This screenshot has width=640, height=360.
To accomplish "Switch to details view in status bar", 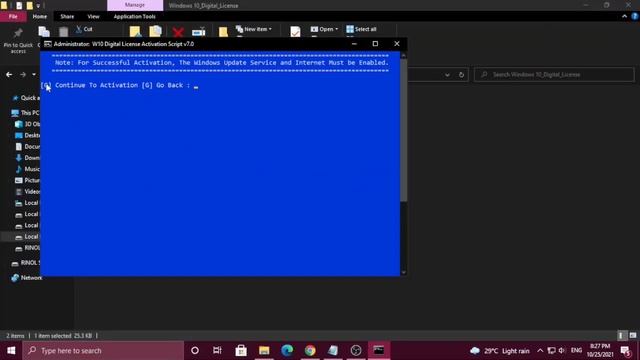I will [x=621, y=336].
